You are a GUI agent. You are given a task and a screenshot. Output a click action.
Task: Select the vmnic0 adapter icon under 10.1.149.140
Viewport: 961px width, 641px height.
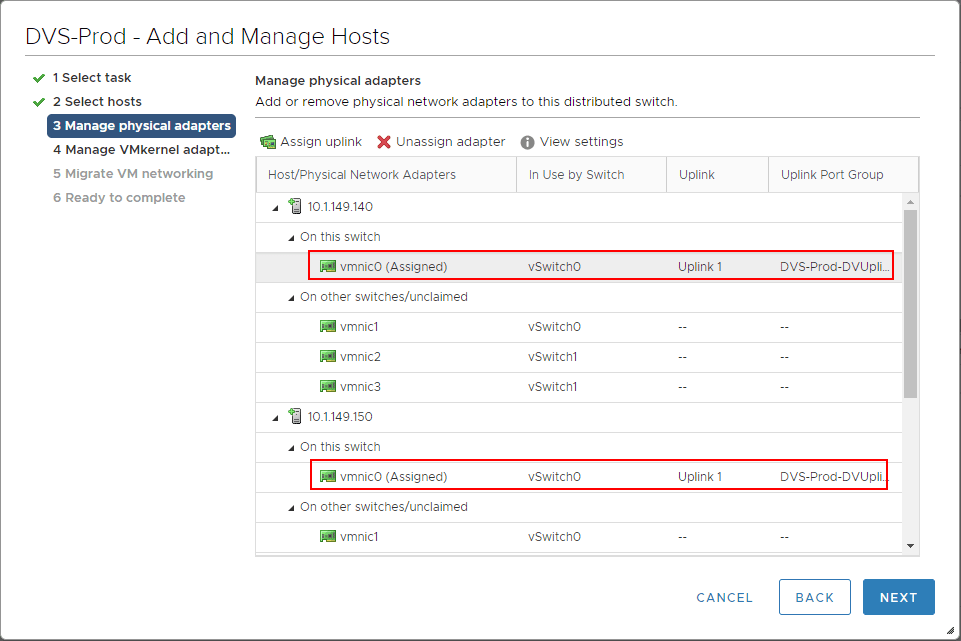click(327, 266)
